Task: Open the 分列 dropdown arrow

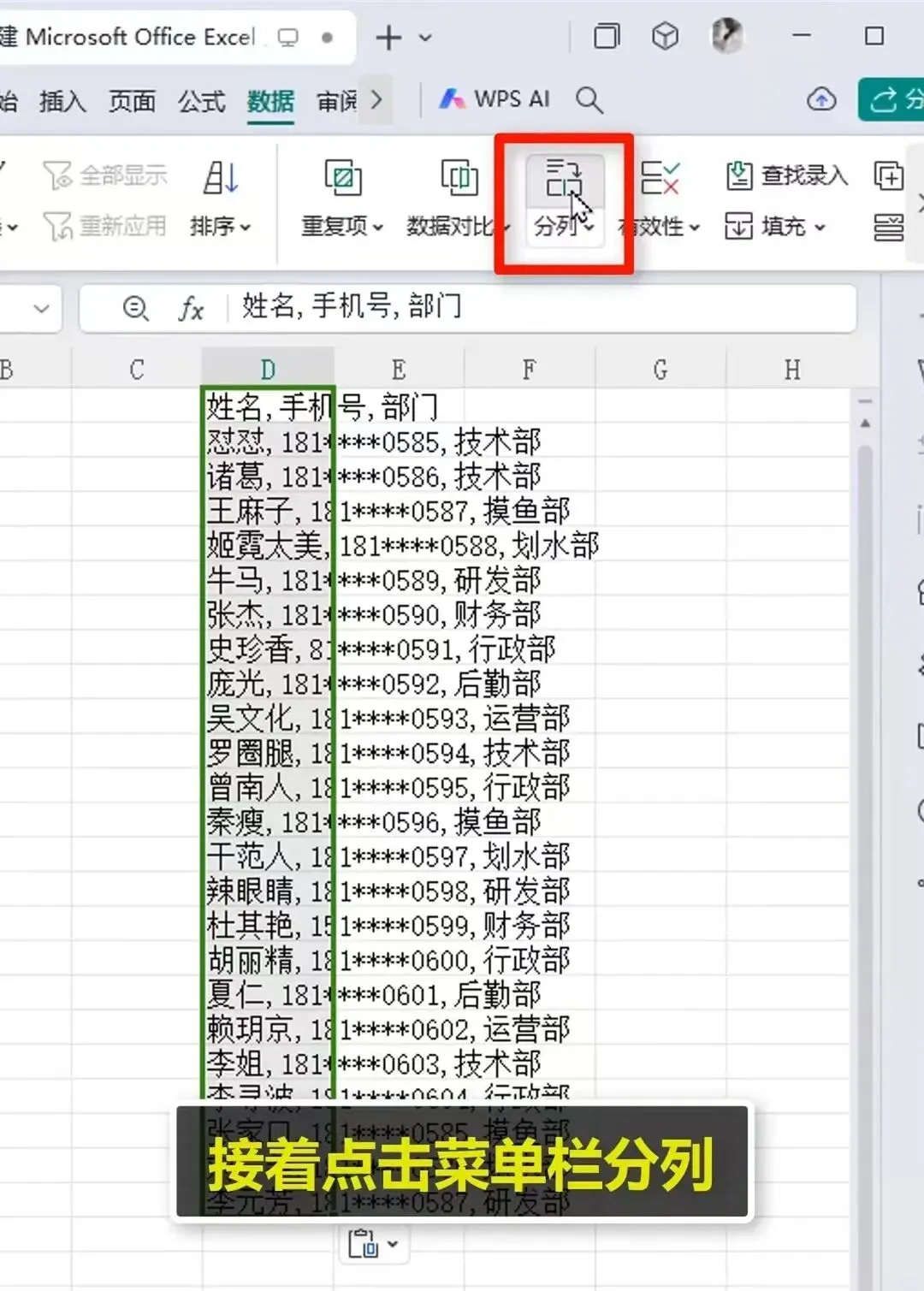Action: tap(589, 227)
